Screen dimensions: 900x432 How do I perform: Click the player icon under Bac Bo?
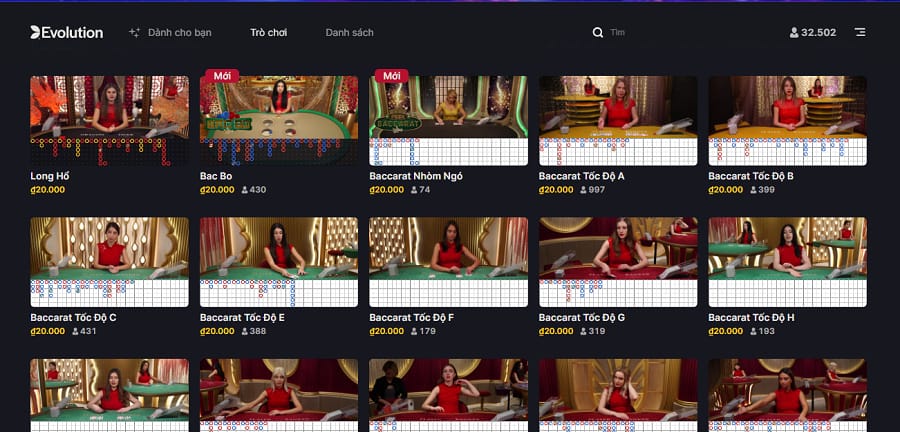[245, 190]
